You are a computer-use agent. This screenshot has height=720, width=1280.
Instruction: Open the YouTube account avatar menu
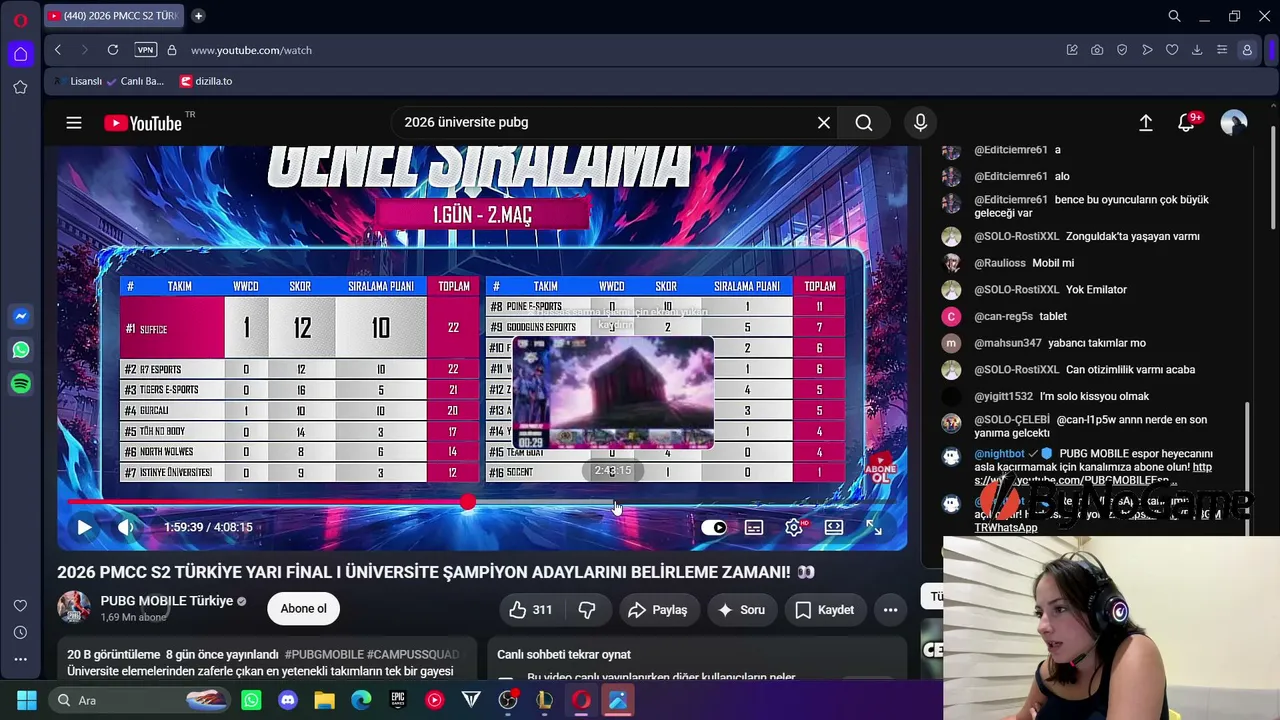pos(1234,122)
